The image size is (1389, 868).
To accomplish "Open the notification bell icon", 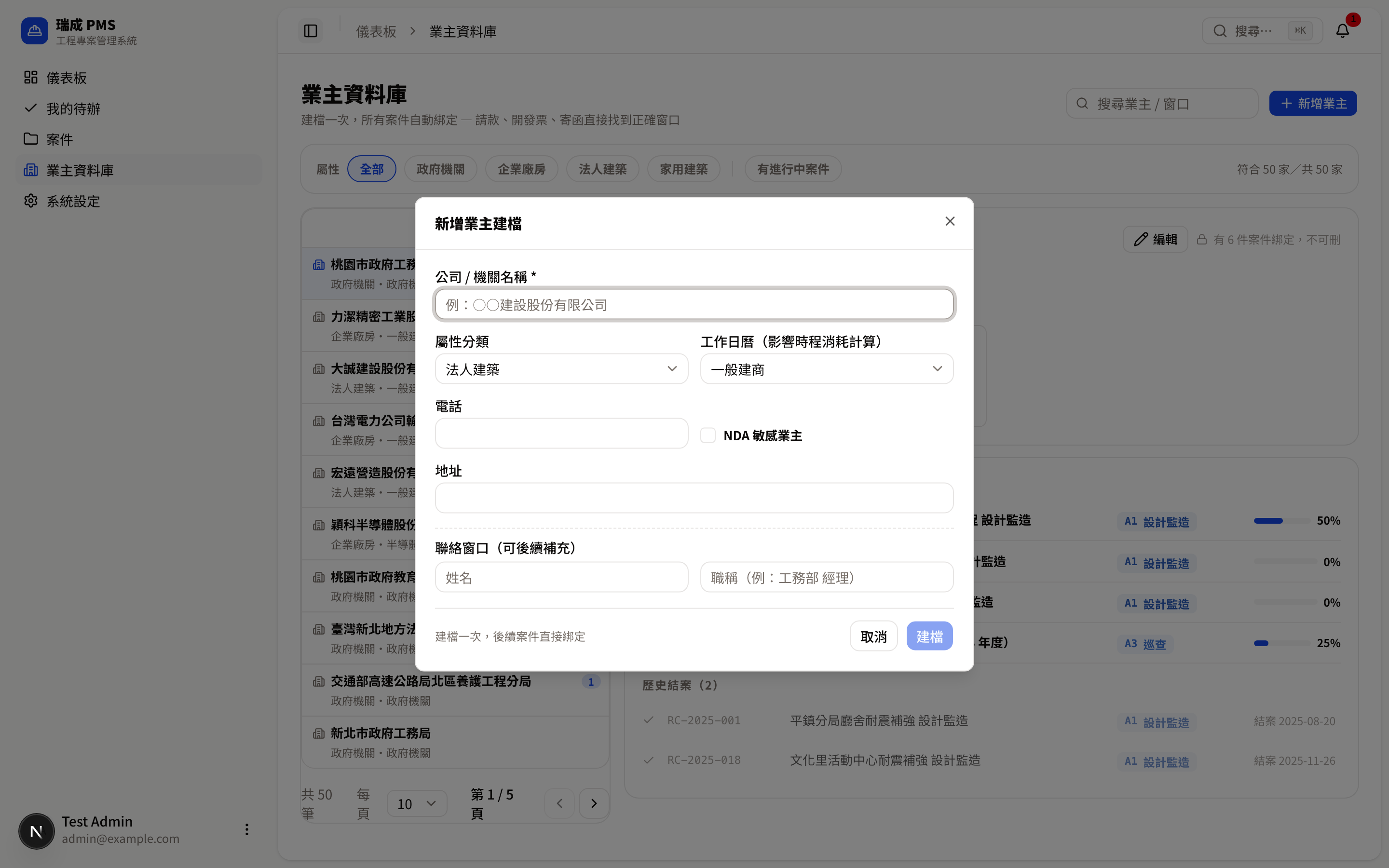I will point(1343,31).
